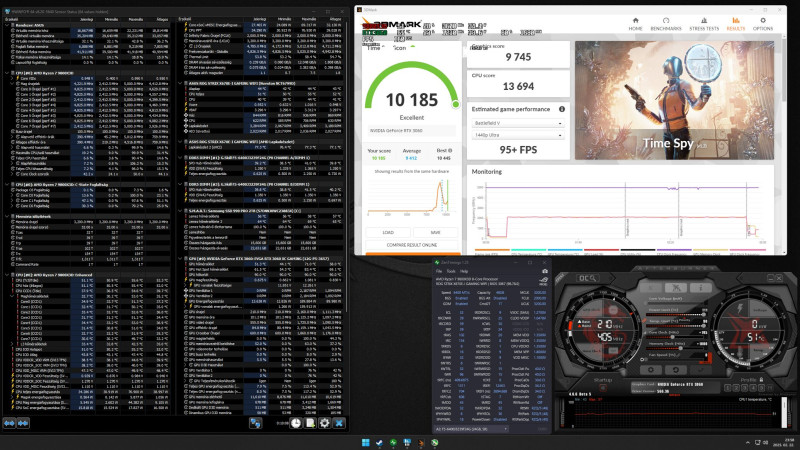Show hidden system tray icons

[748, 442]
